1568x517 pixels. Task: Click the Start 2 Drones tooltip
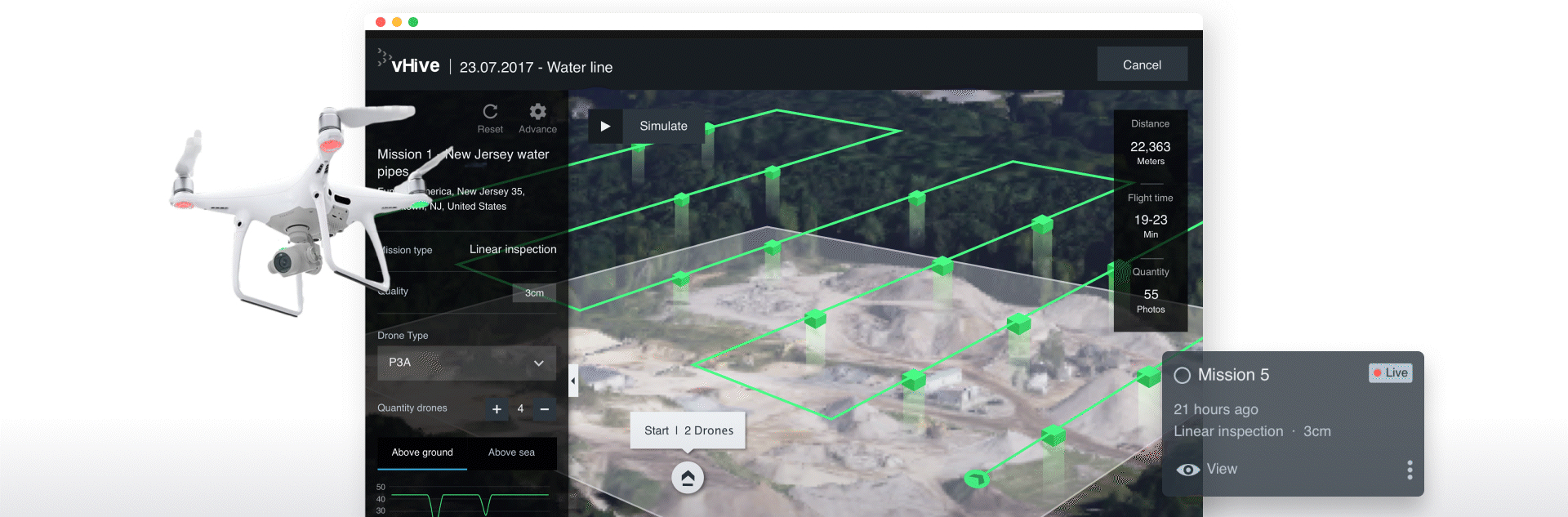point(688,430)
